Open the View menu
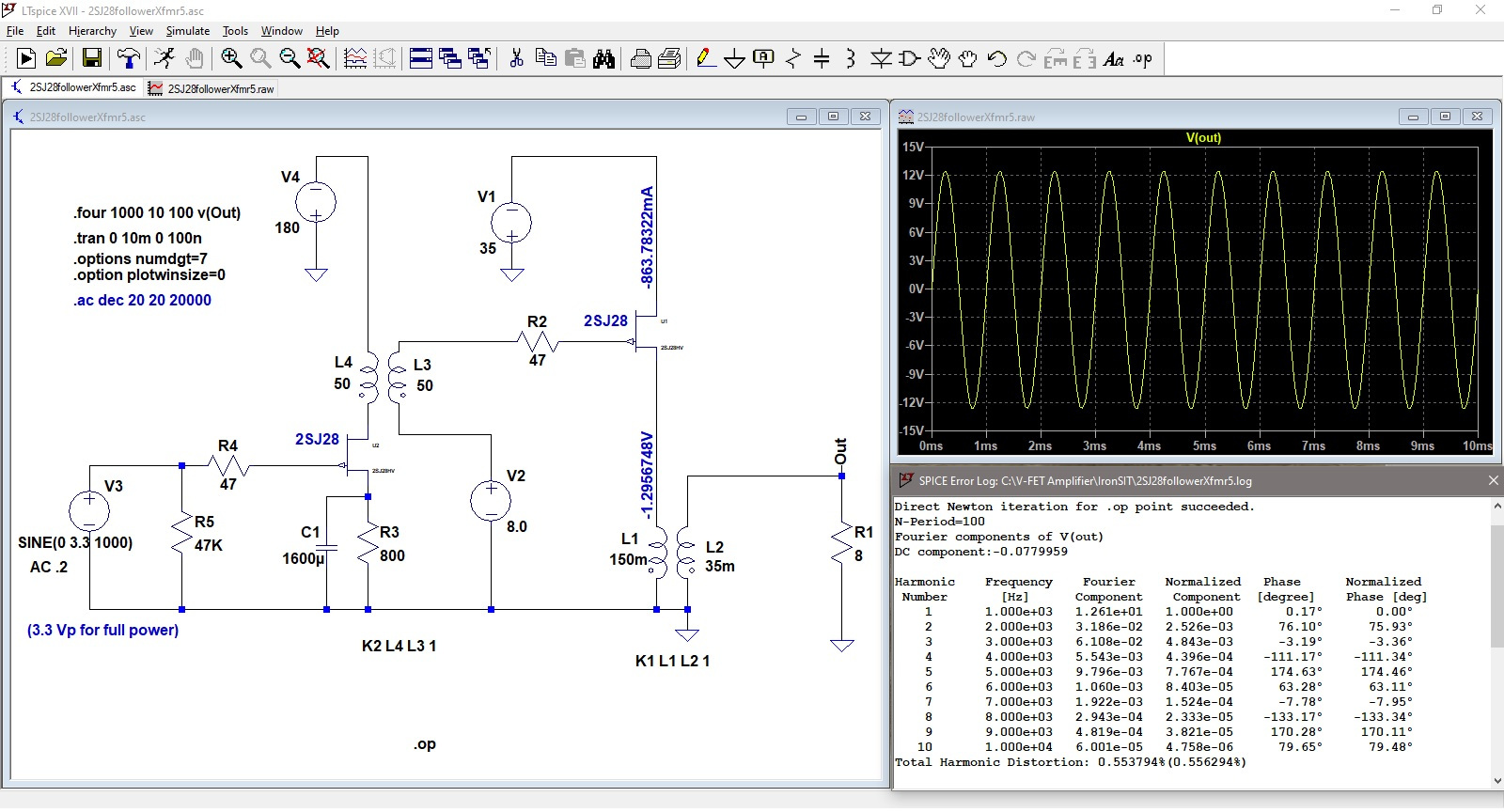Image resolution: width=1504 pixels, height=812 pixels. [141, 31]
